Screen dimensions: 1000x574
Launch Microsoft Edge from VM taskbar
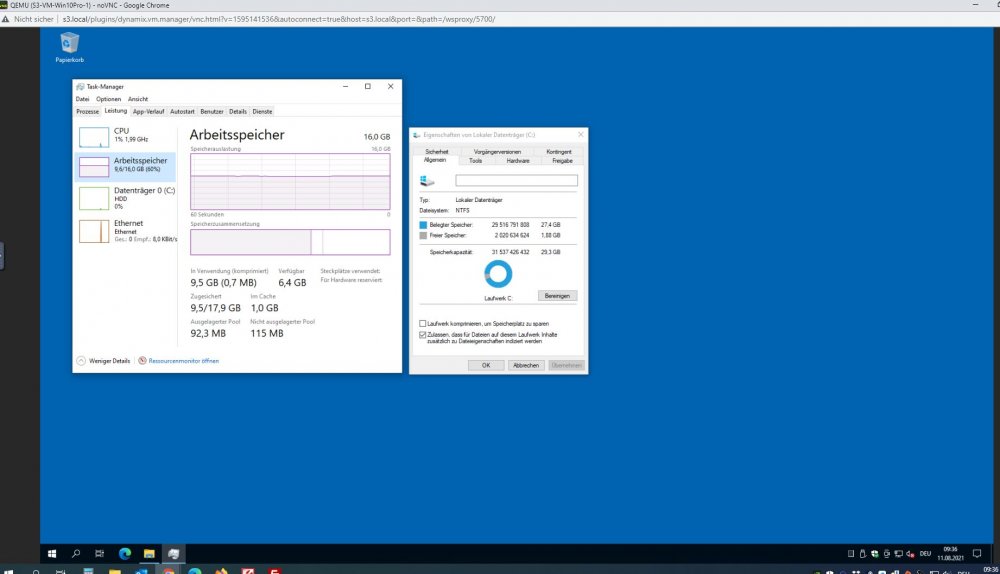click(125, 554)
